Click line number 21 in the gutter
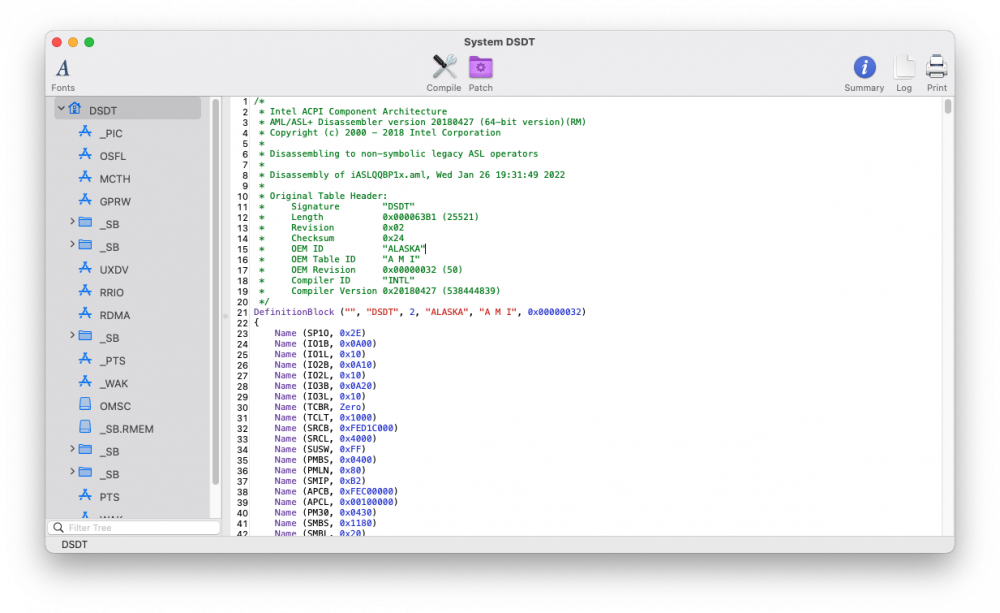 [242, 313]
